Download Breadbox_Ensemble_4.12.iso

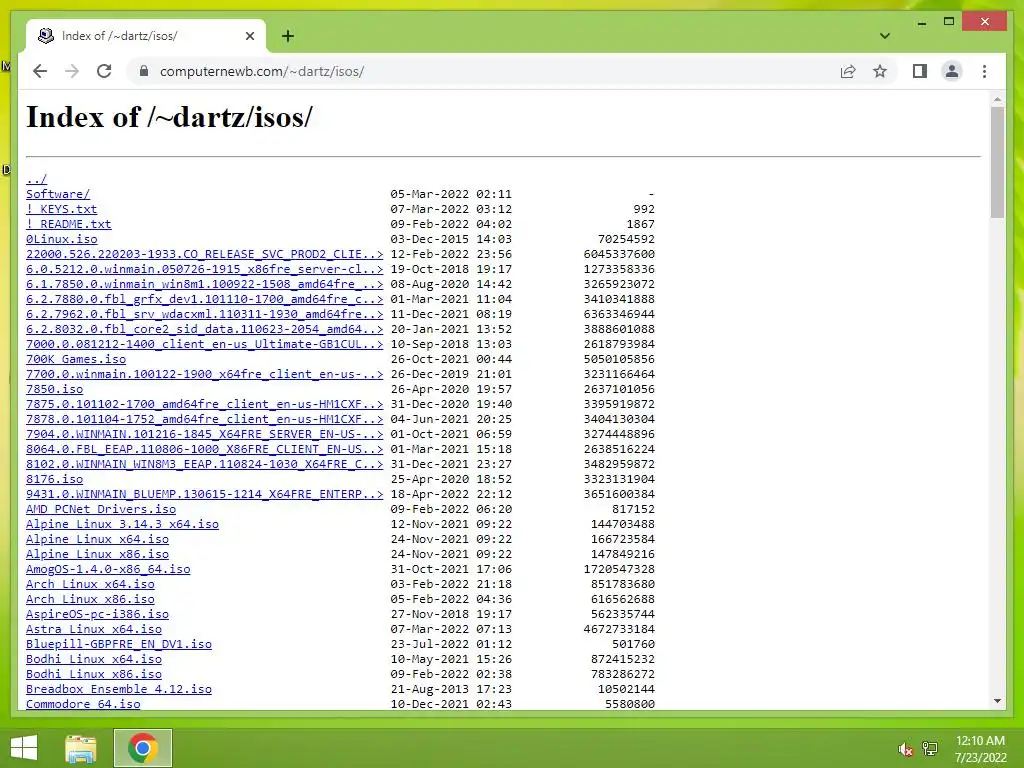(x=119, y=690)
